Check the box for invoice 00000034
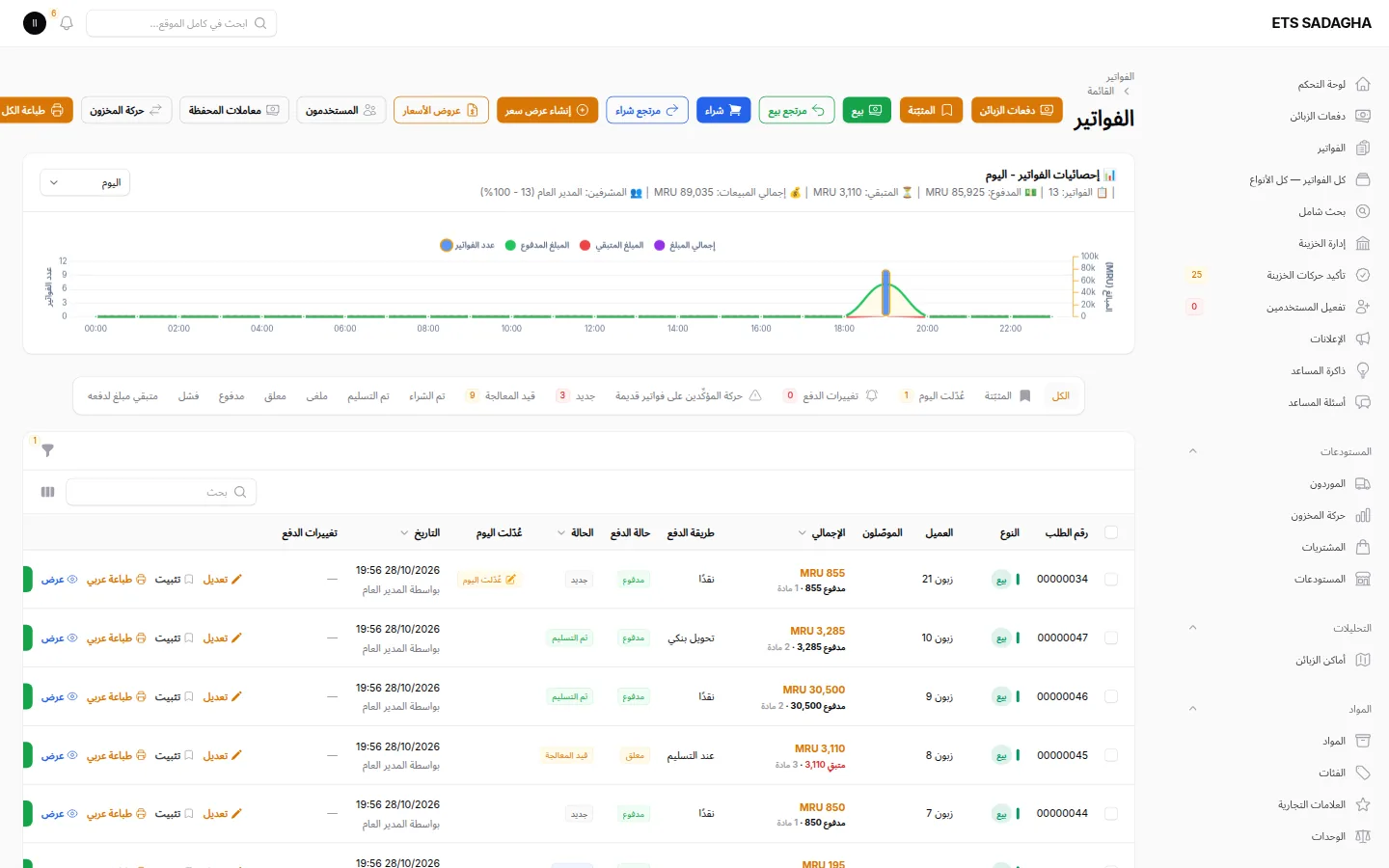The width and height of the screenshot is (1389, 868). 1111,580
